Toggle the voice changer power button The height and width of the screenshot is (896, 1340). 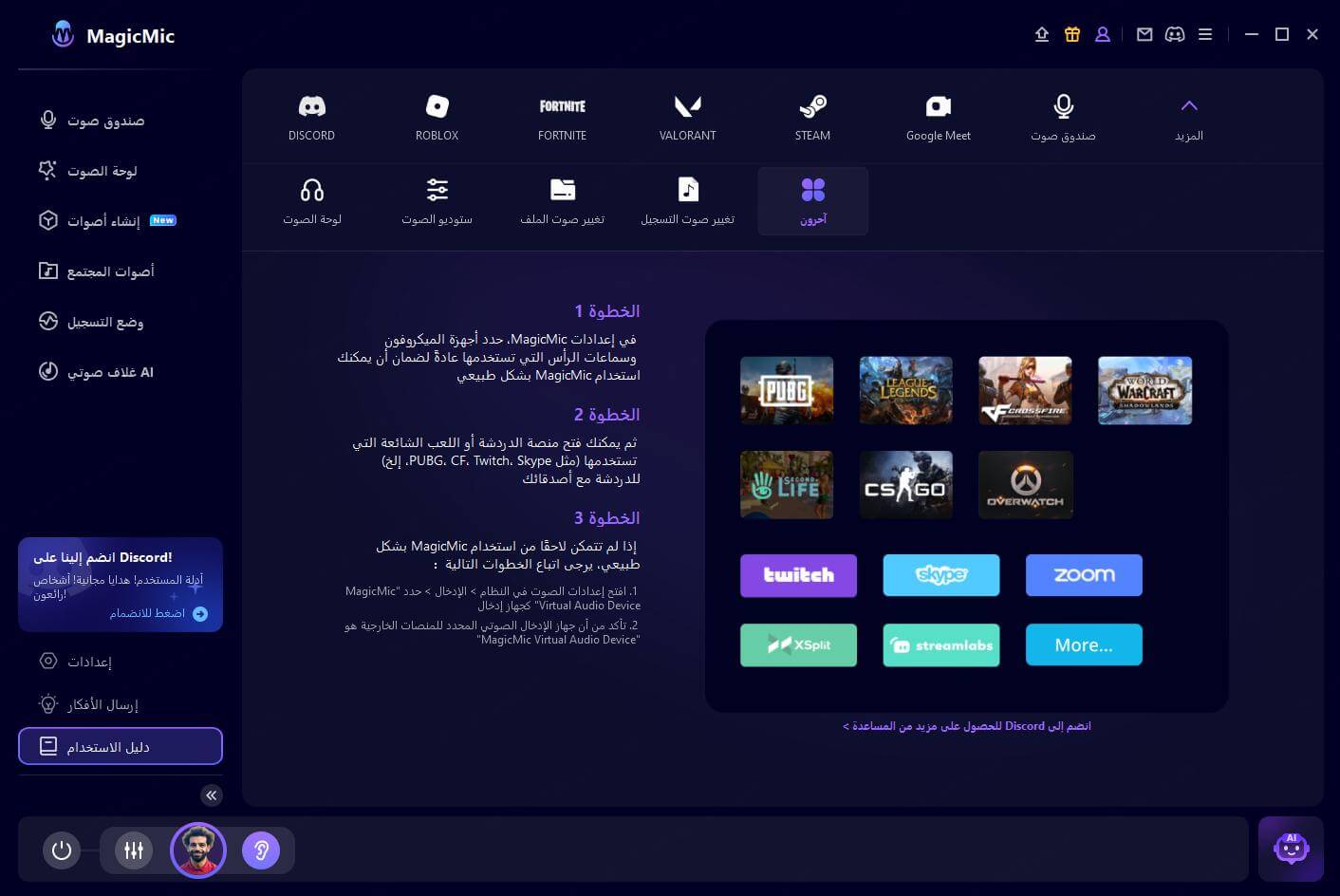[62, 850]
